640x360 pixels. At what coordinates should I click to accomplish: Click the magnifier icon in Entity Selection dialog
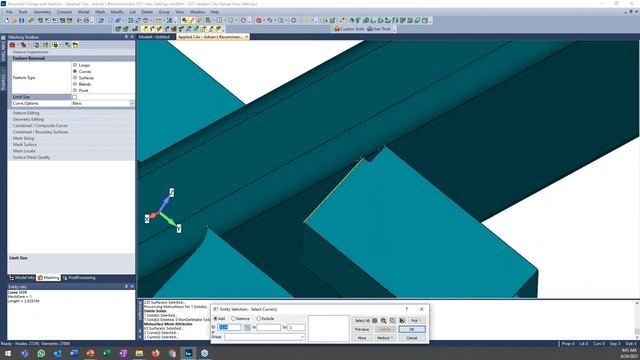384,321
